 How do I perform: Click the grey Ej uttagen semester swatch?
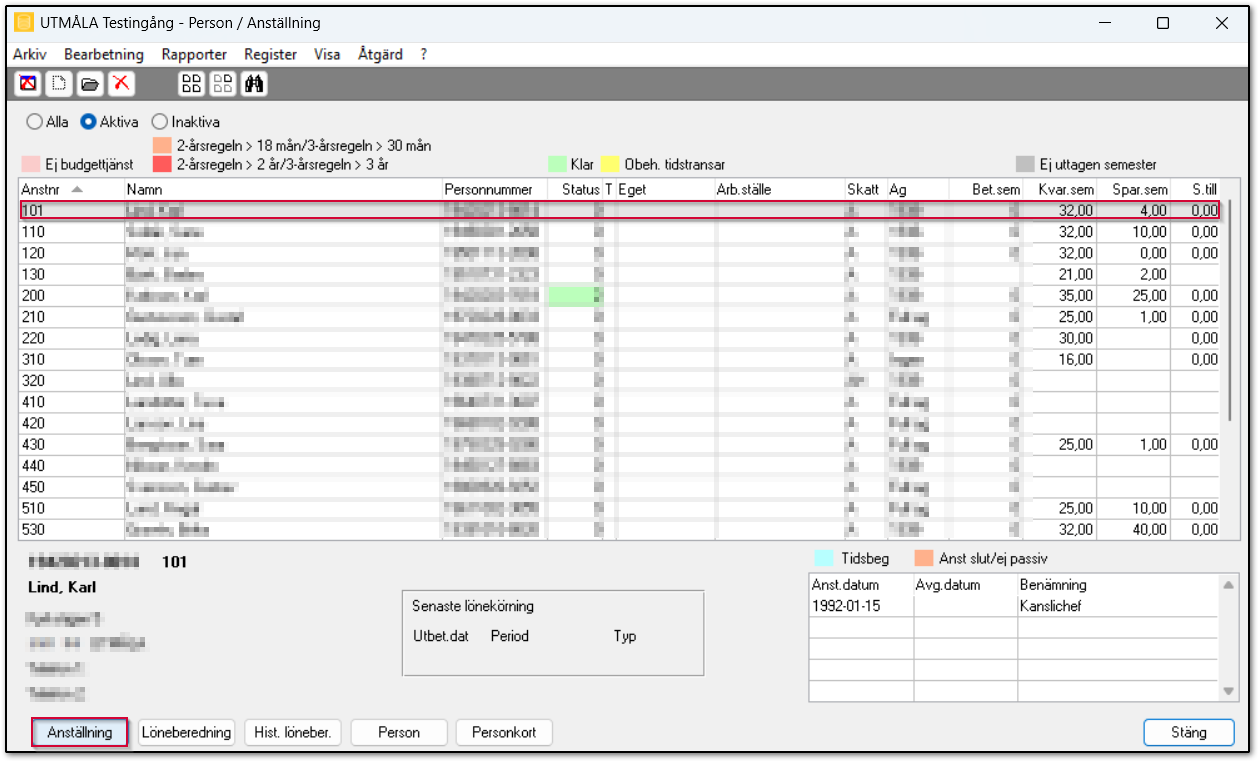[1025, 164]
